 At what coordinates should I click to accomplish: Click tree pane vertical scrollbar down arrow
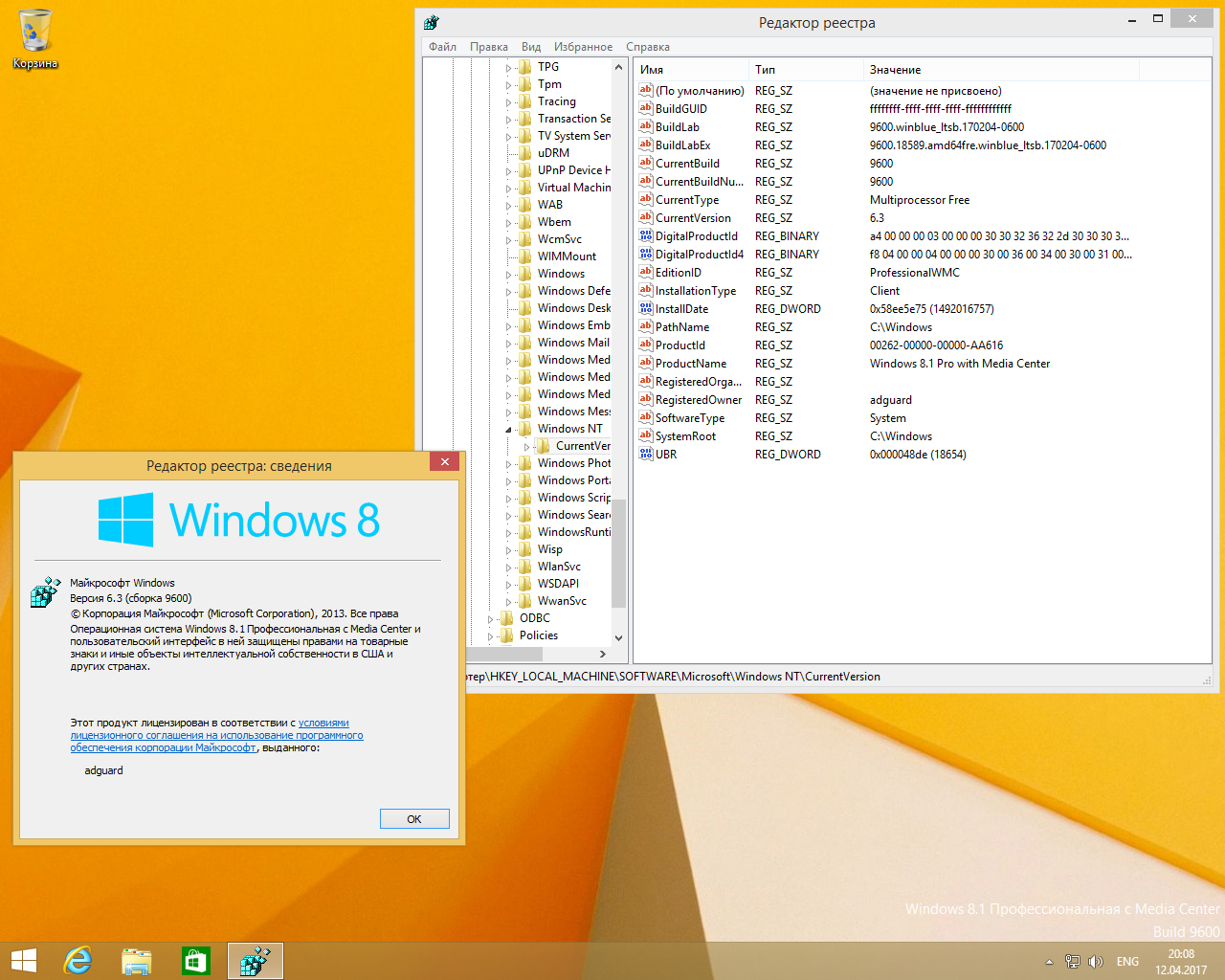point(618,637)
